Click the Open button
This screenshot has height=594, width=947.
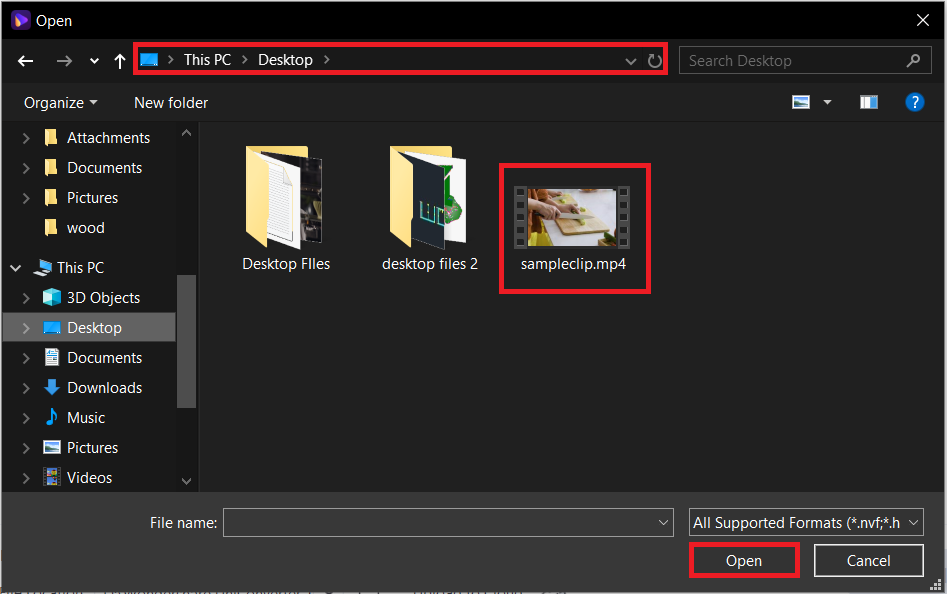click(744, 560)
